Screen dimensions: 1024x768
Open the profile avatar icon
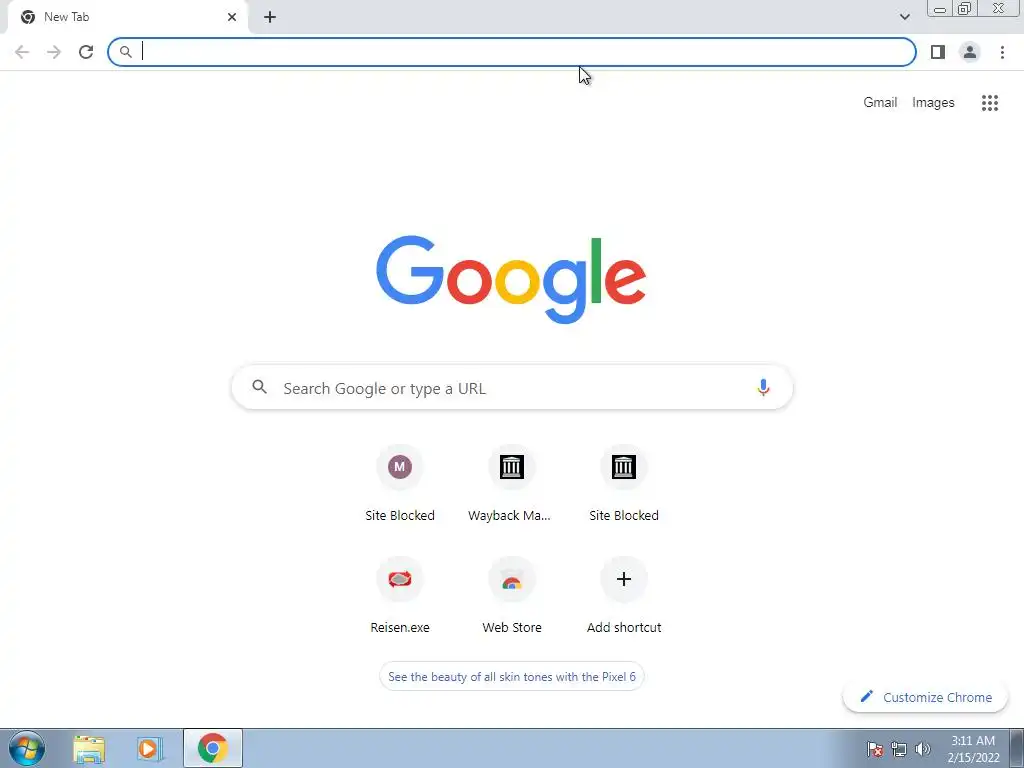click(970, 52)
